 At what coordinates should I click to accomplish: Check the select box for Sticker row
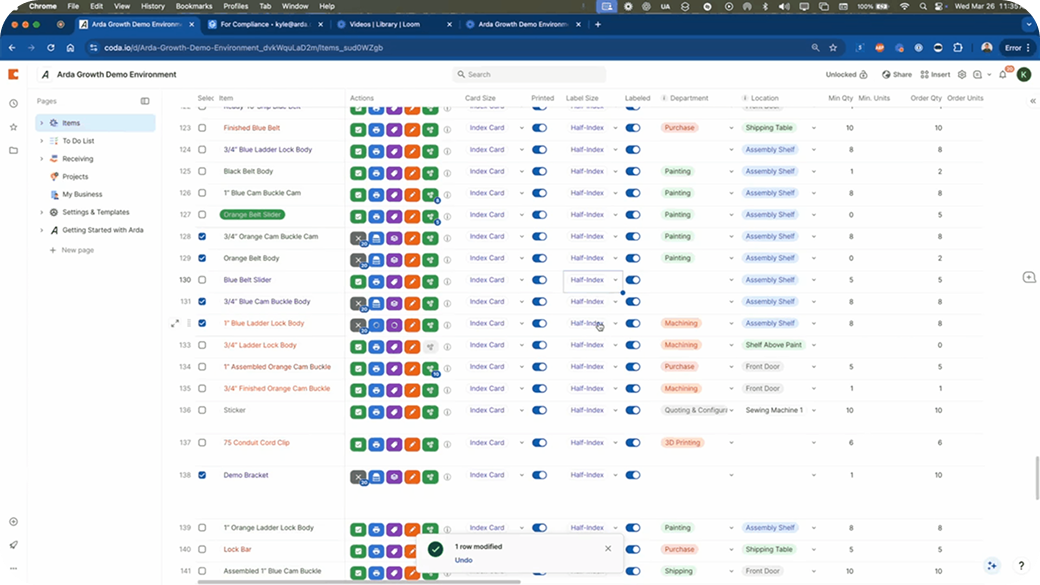coord(202,410)
